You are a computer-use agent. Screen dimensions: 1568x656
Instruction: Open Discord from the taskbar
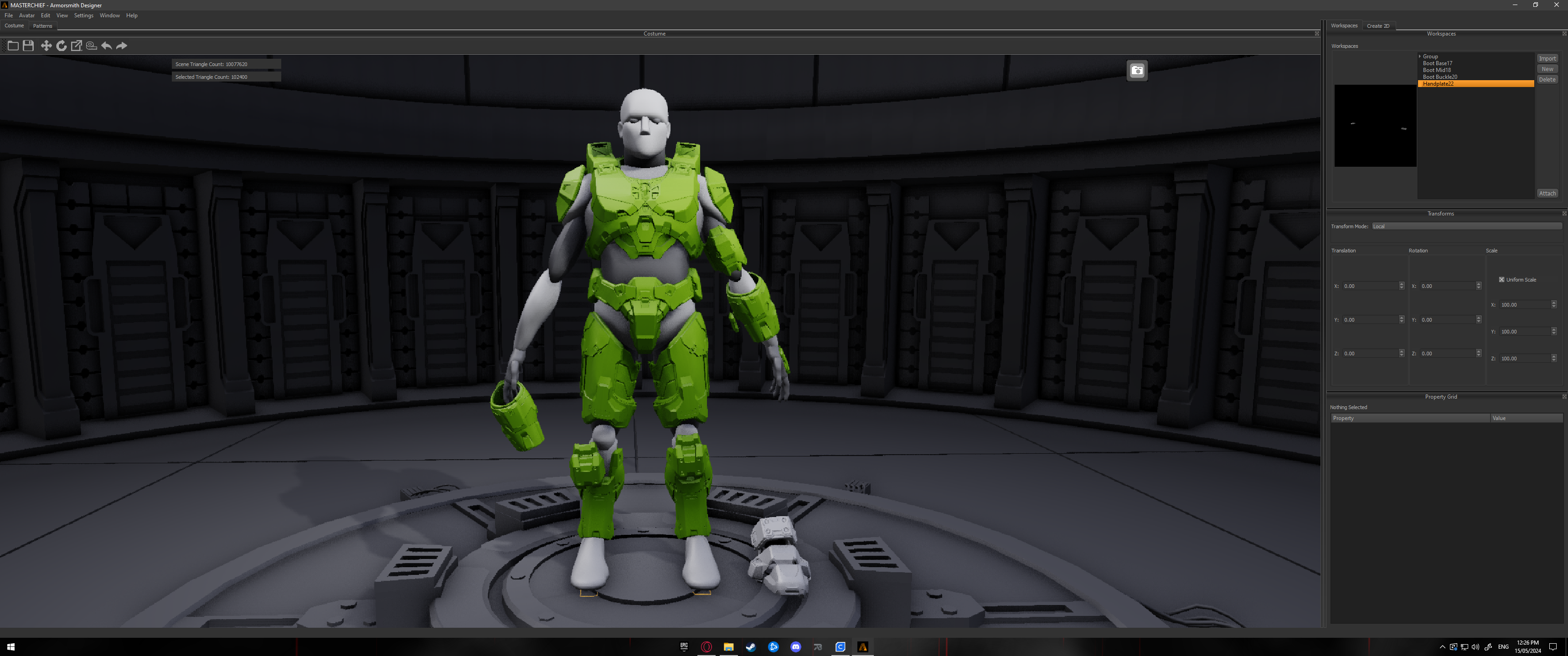pyautogui.click(x=795, y=647)
